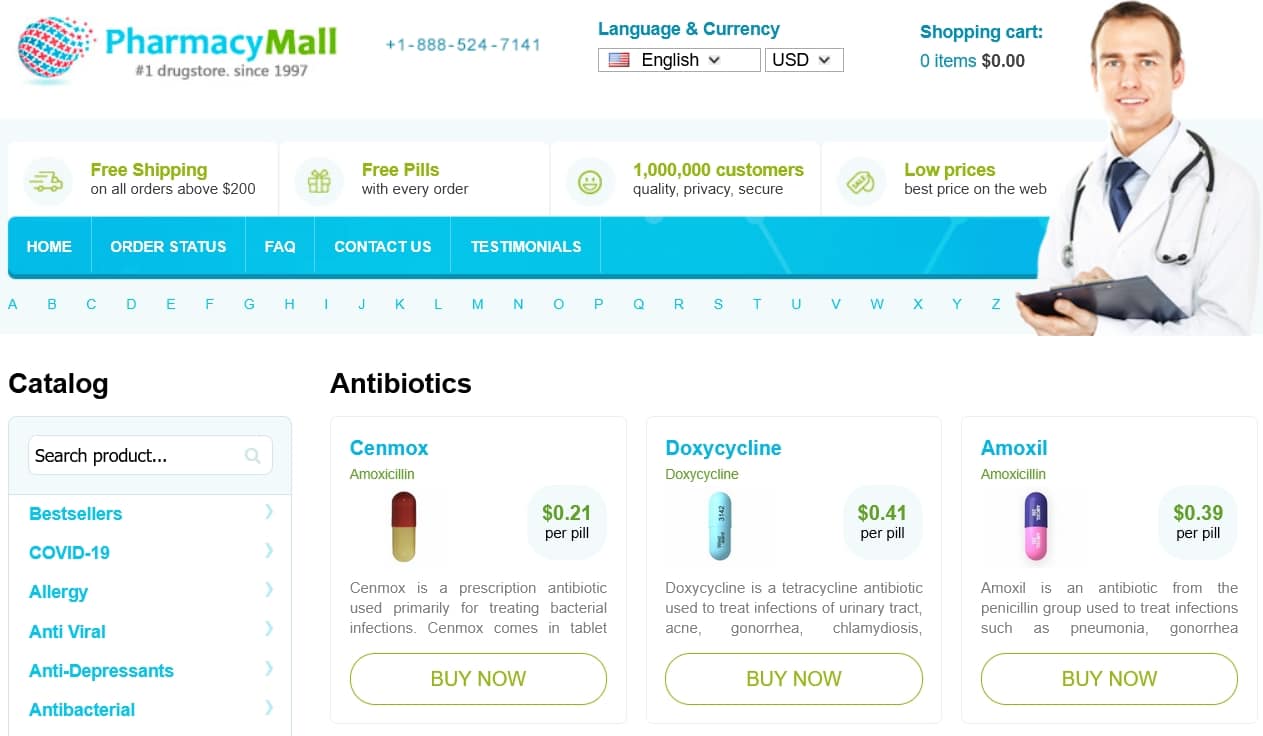1263x736 pixels.
Task: Click the smiley customers icon
Action: coord(590,180)
